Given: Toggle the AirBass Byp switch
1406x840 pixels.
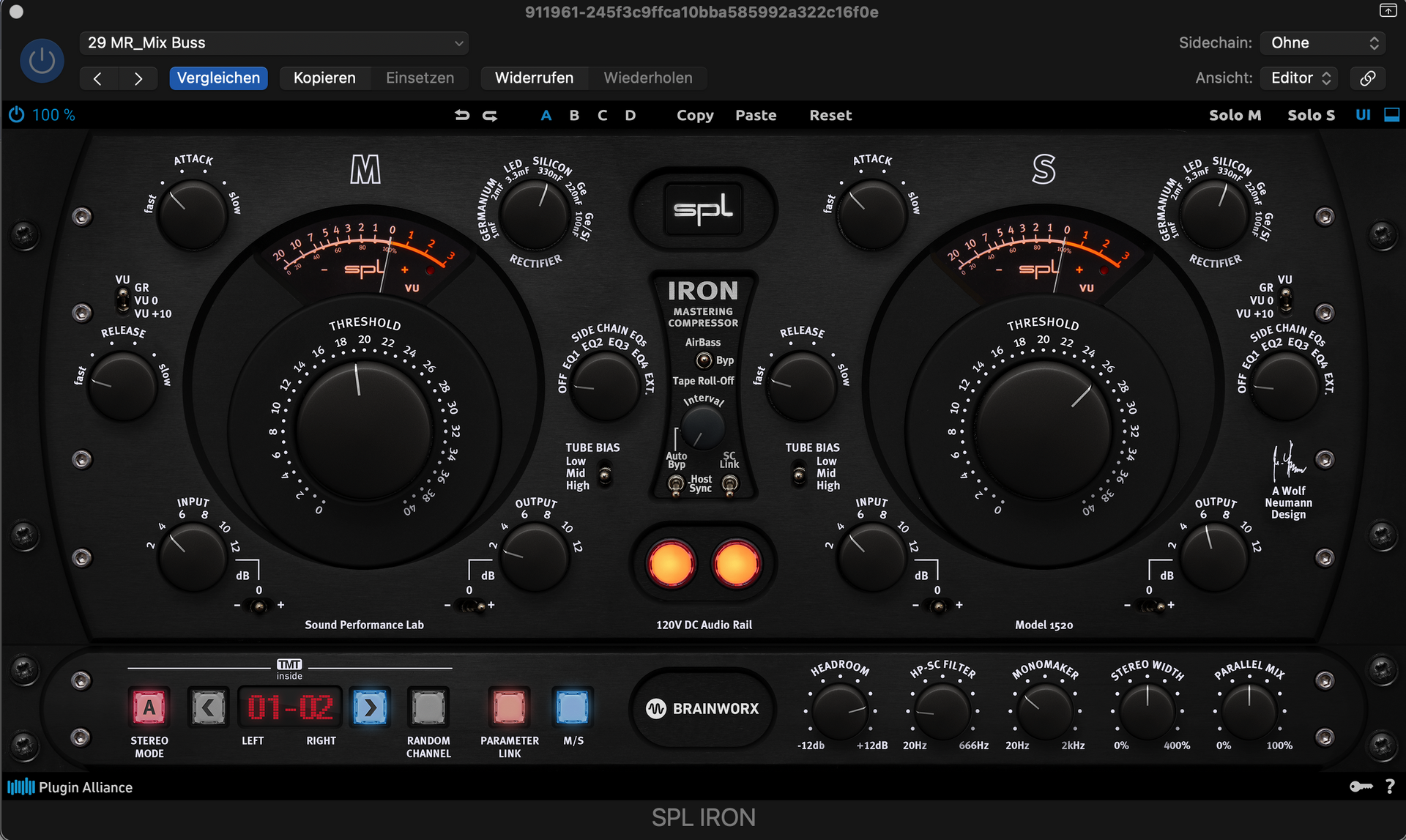Looking at the screenshot, I should coord(704,360).
